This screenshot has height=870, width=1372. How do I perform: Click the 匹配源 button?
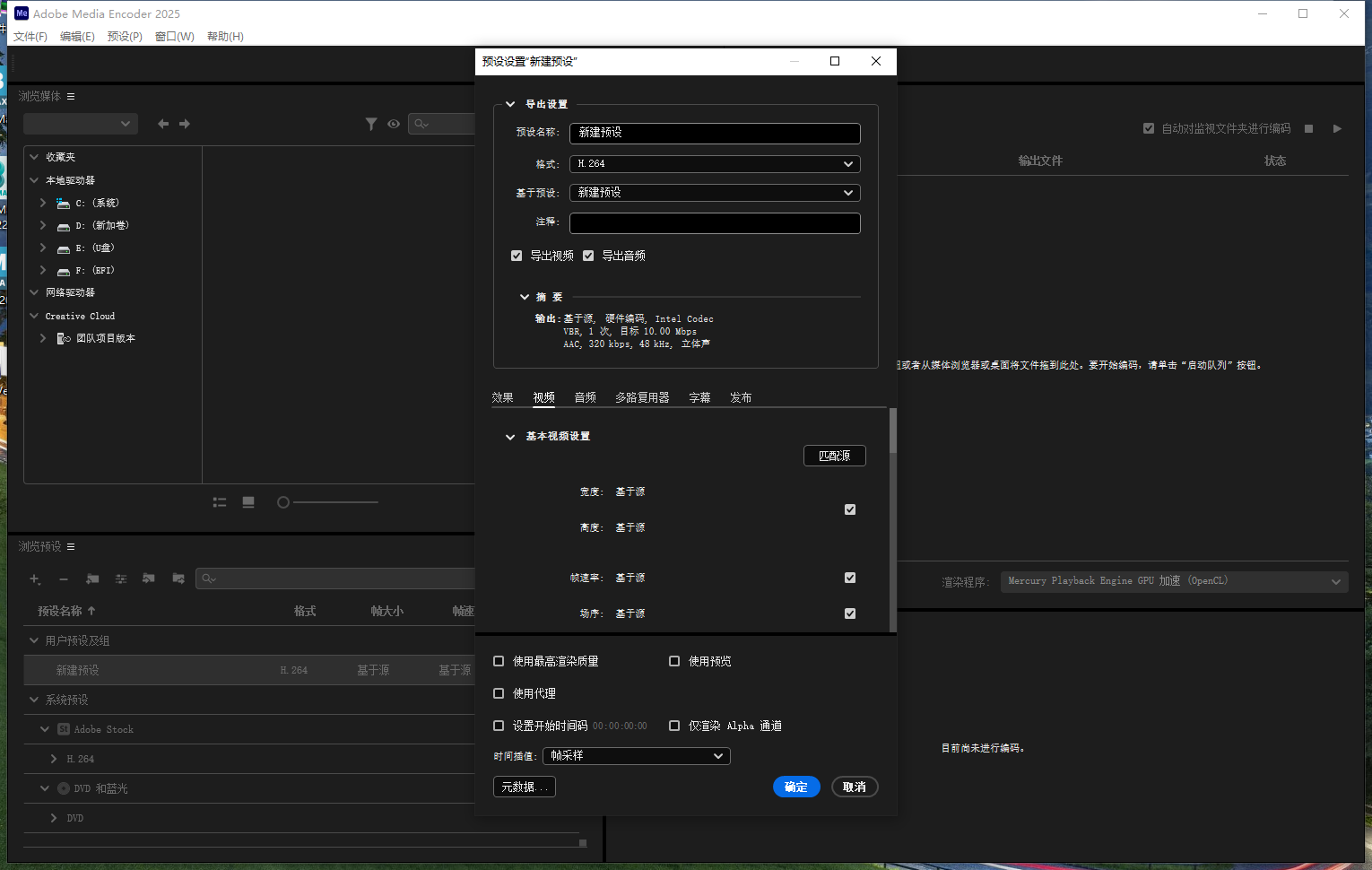(x=835, y=456)
